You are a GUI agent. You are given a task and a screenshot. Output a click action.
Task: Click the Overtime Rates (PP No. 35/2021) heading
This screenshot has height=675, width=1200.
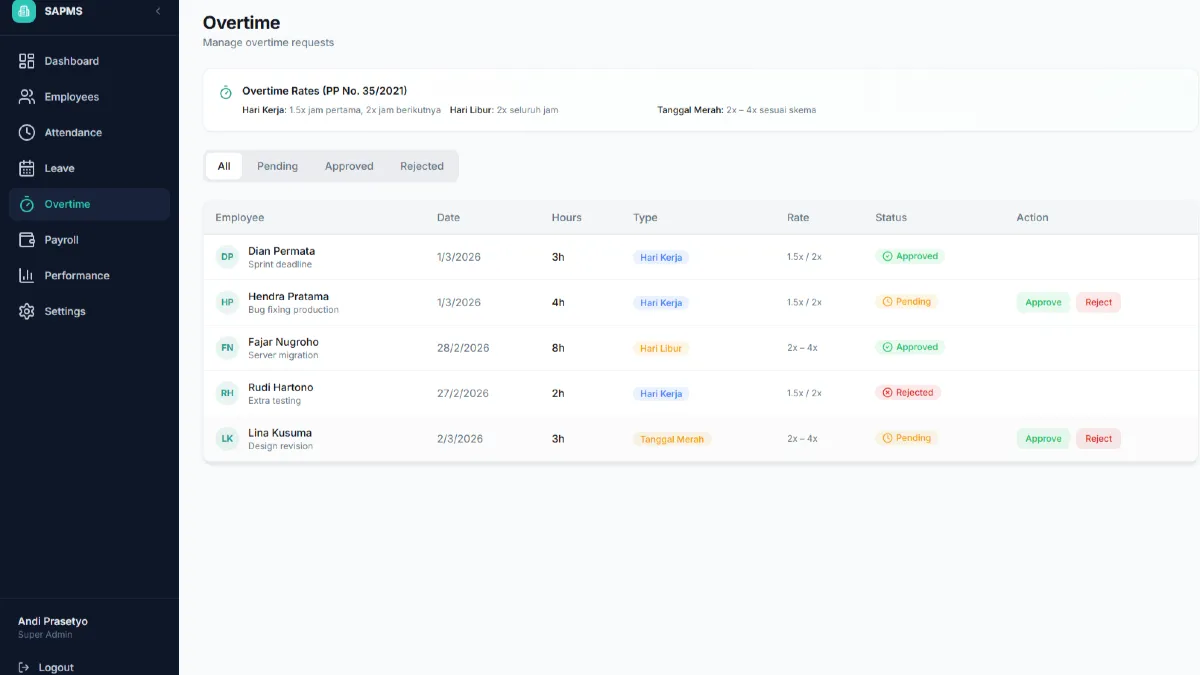325,91
